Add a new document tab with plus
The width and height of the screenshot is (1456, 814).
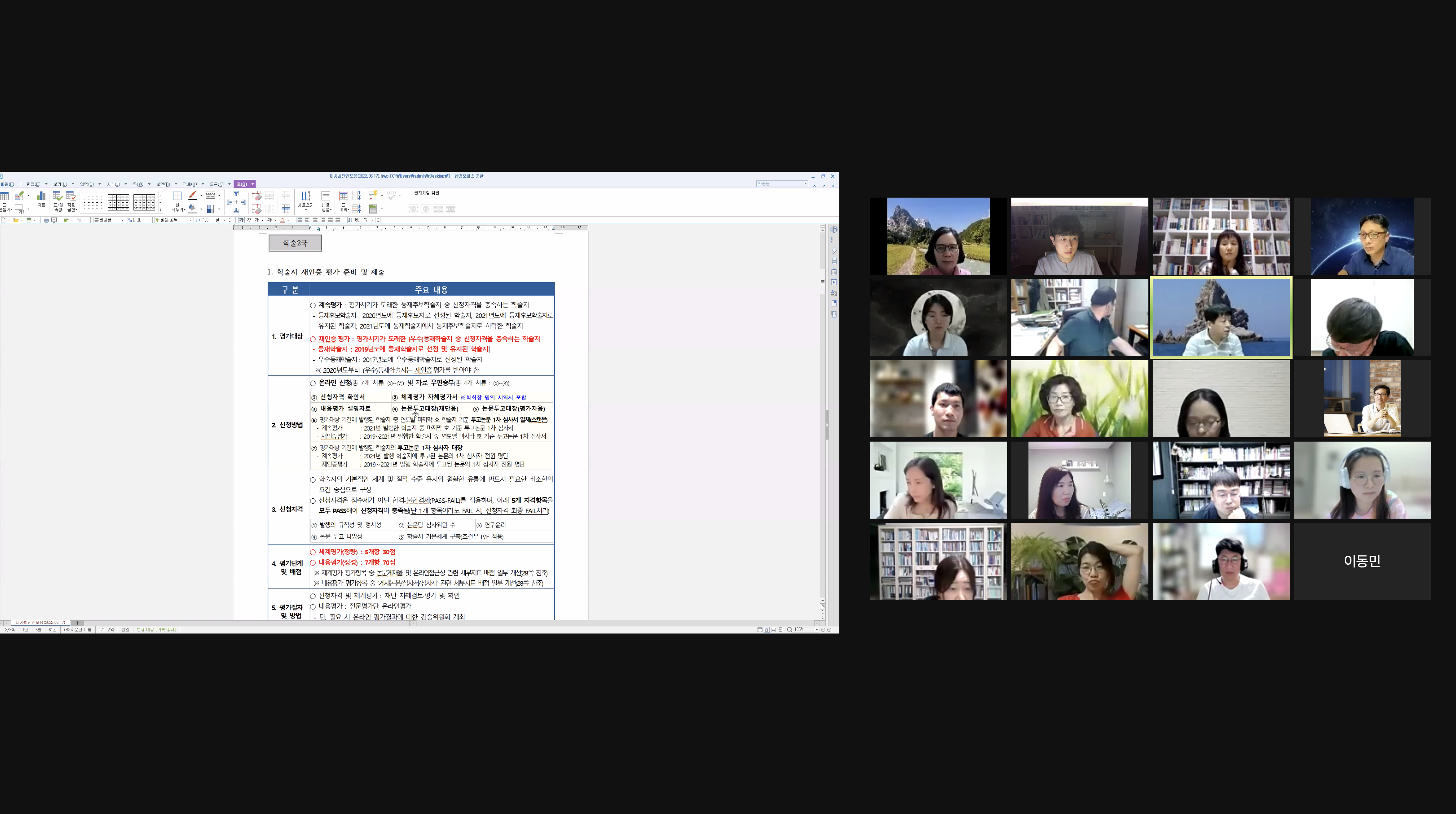77,622
